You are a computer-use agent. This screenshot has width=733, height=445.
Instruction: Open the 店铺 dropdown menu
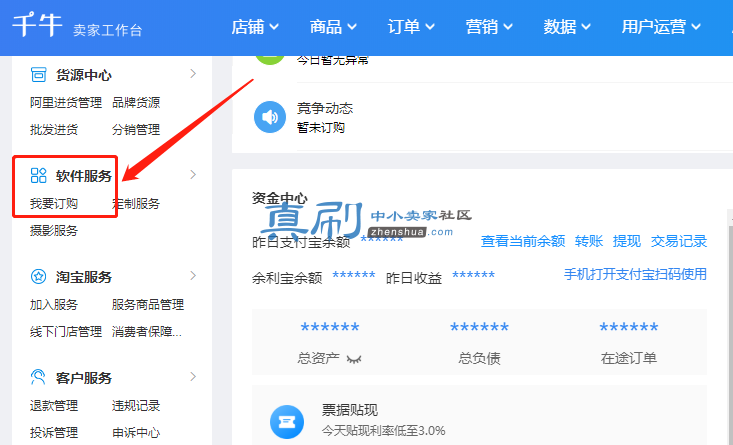coord(255,27)
